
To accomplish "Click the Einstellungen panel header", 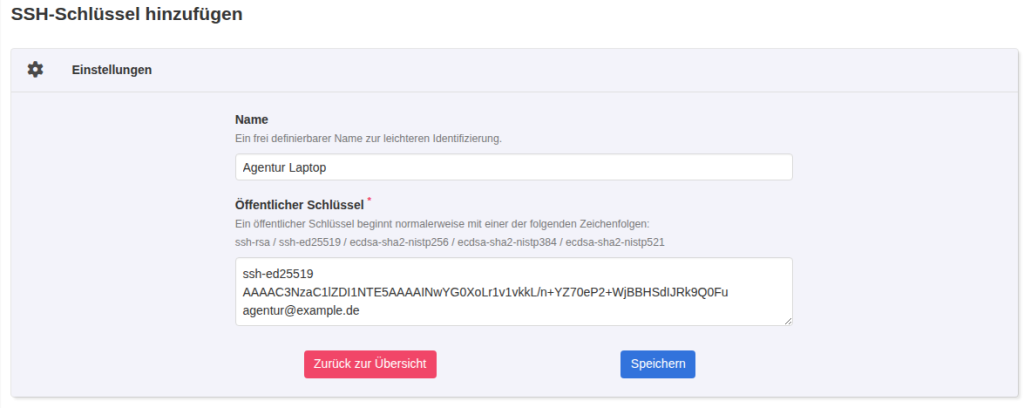I will click(x=515, y=70).
